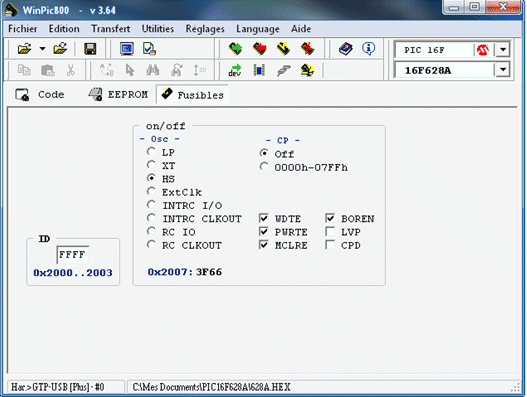527x397 pixels.
Task: Click the greyed copy icon
Action: pyautogui.click(x=24, y=70)
